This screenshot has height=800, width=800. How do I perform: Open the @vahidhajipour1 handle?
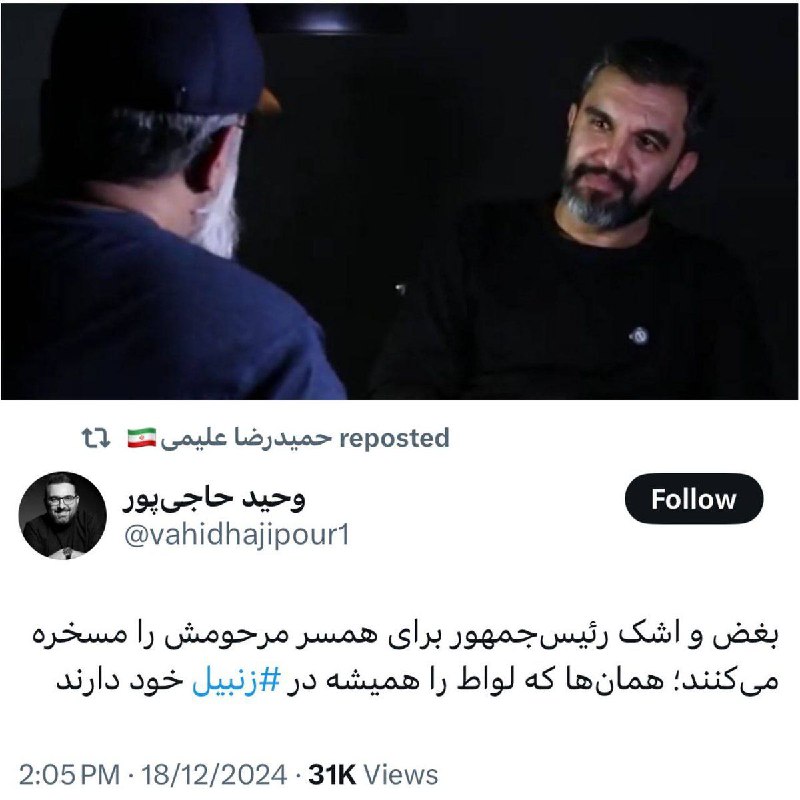coord(237,535)
